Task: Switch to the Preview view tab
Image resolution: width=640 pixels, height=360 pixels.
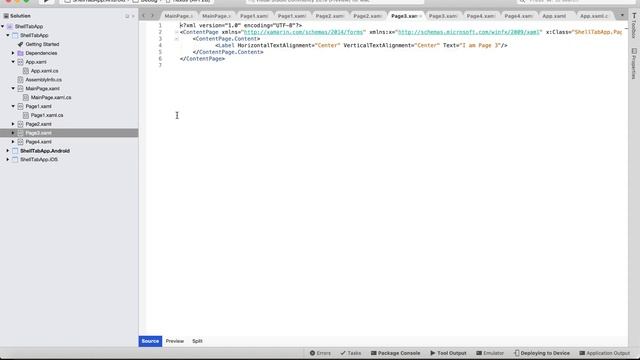Action: 175,341
